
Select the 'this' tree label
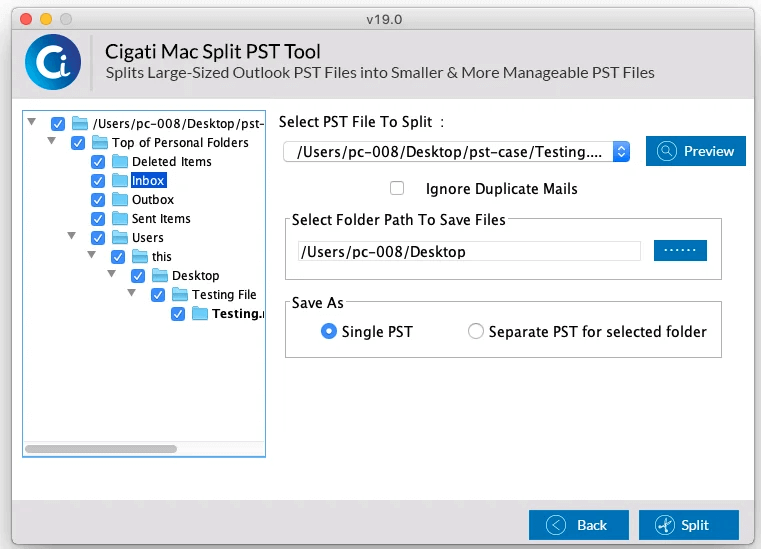162,256
